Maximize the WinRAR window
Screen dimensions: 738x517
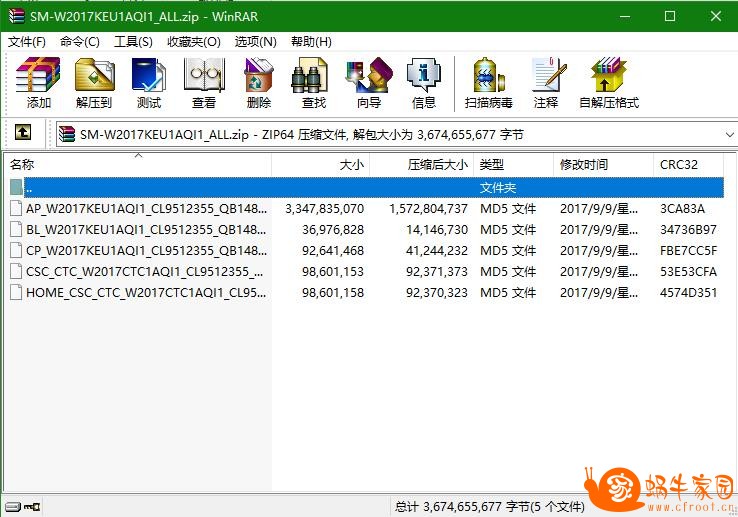pos(670,16)
